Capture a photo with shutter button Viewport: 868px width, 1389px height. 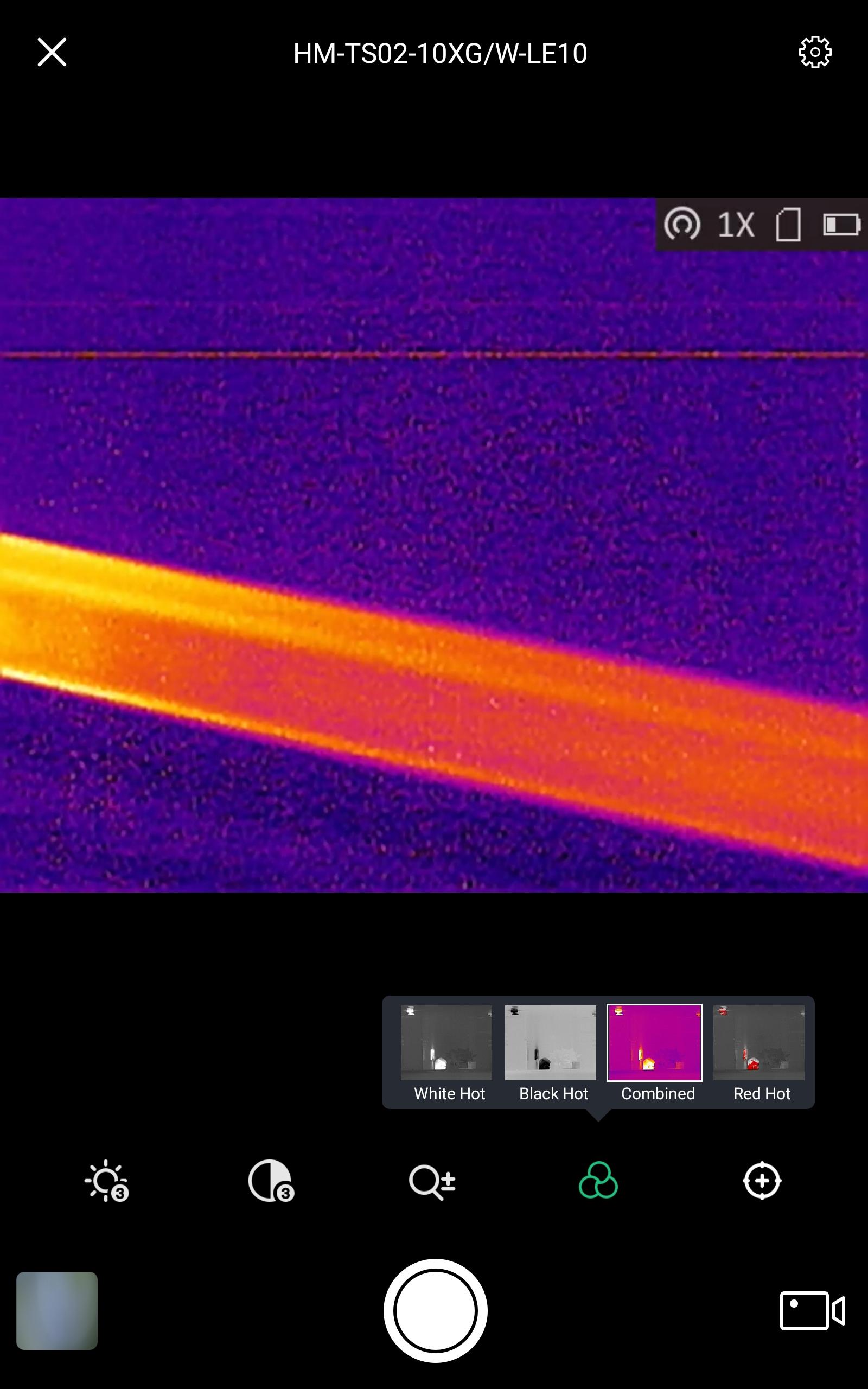click(435, 1310)
